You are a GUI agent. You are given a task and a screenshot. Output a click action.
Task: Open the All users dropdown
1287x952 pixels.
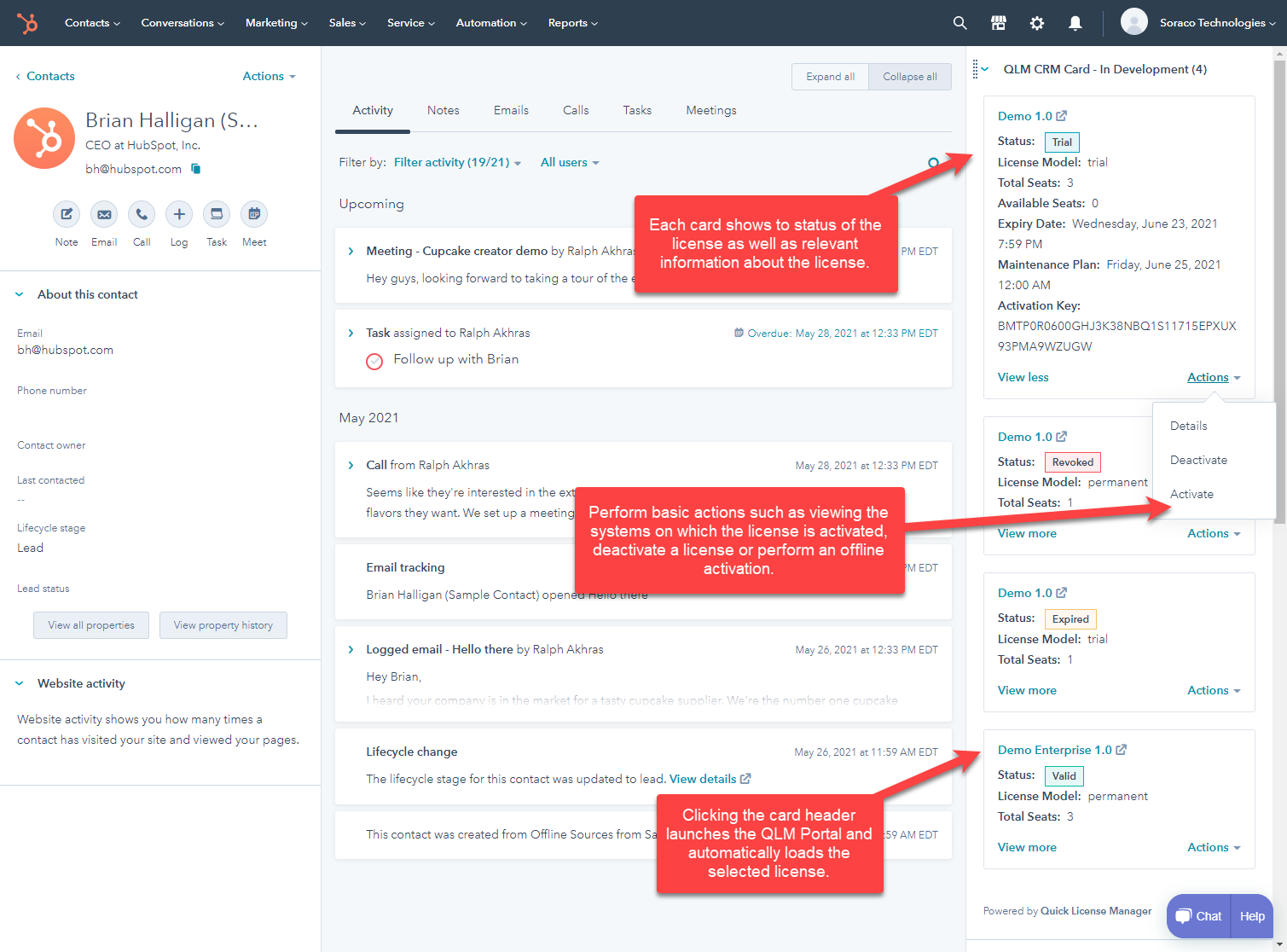pyautogui.click(x=570, y=162)
